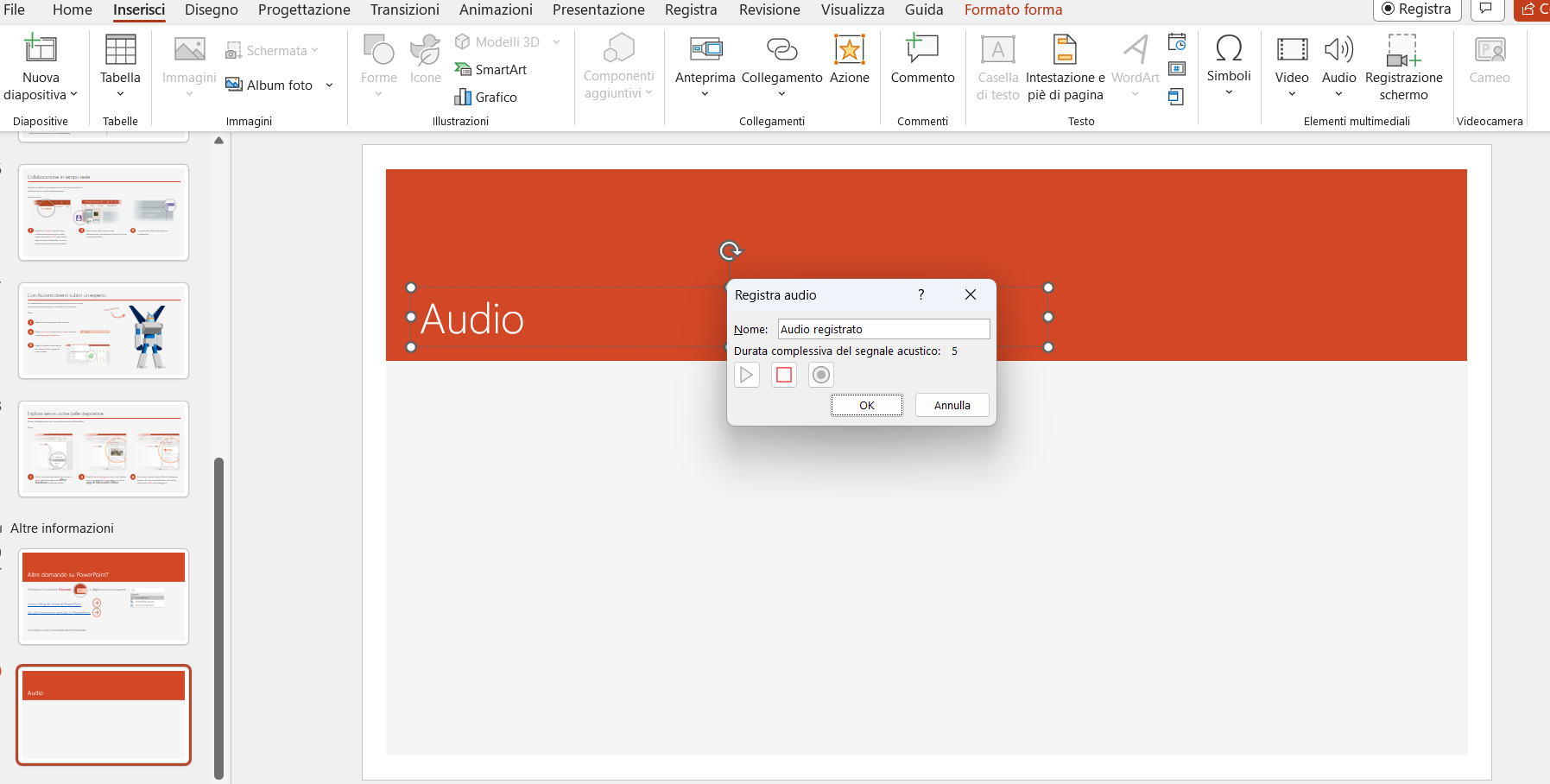
Task: Confirm recording with OK
Action: pyautogui.click(x=867, y=404)
